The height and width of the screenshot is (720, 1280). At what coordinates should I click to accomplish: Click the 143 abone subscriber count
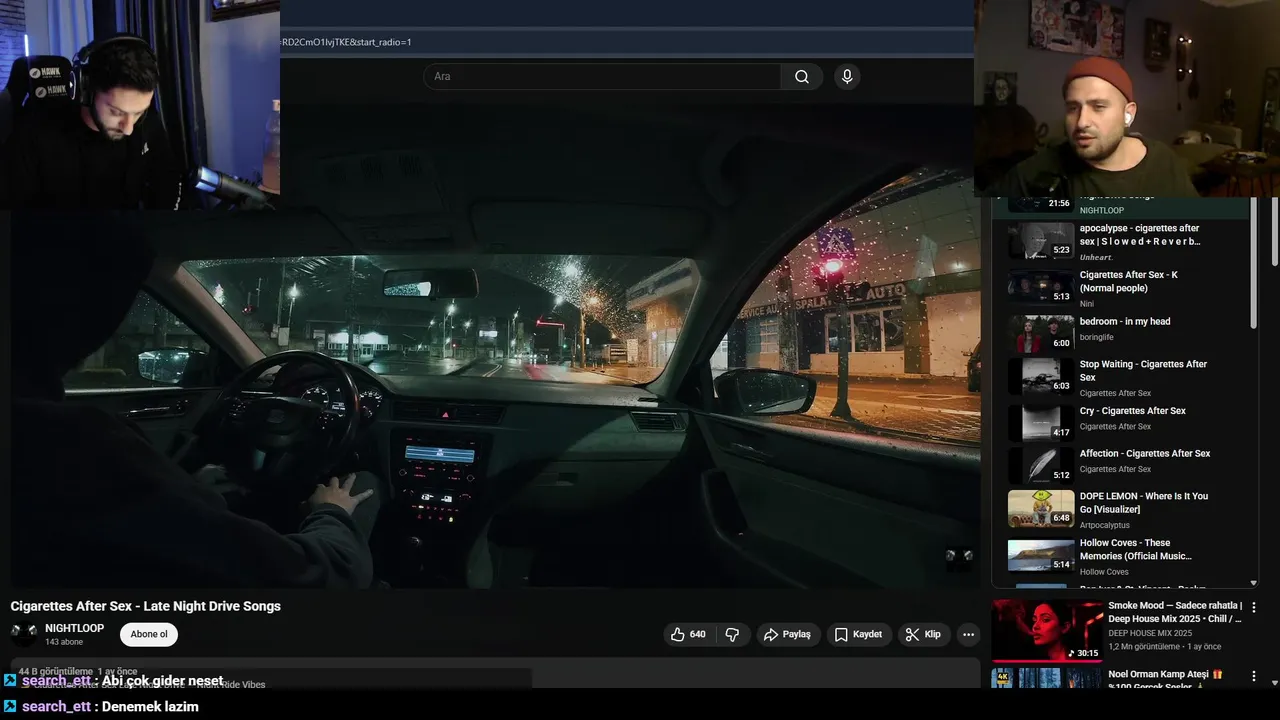(64, 642)
